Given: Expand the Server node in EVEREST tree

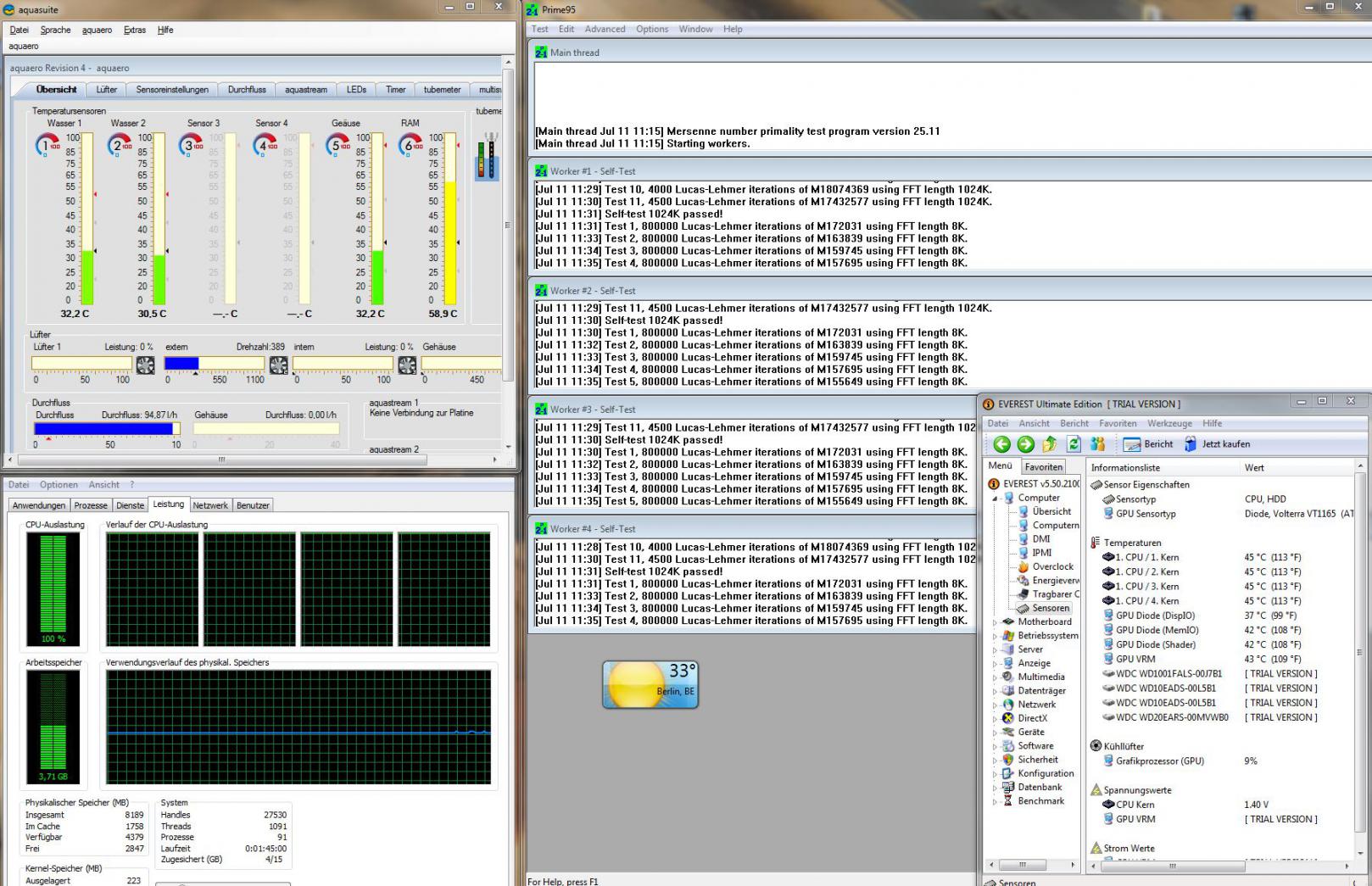Looking at the screenshot, I should click(996, 649).
